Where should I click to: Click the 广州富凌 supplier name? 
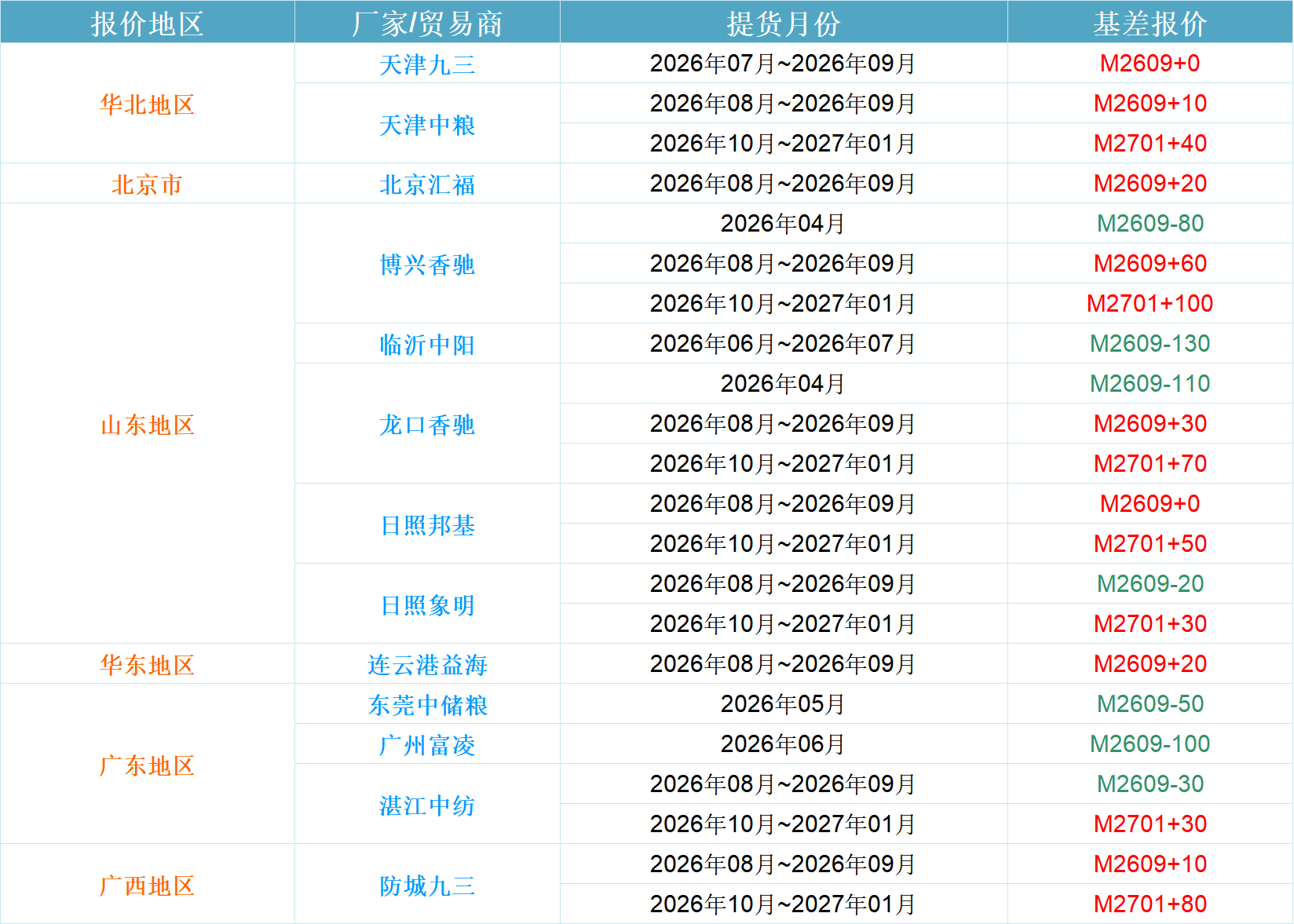click(x=427, y=745)
